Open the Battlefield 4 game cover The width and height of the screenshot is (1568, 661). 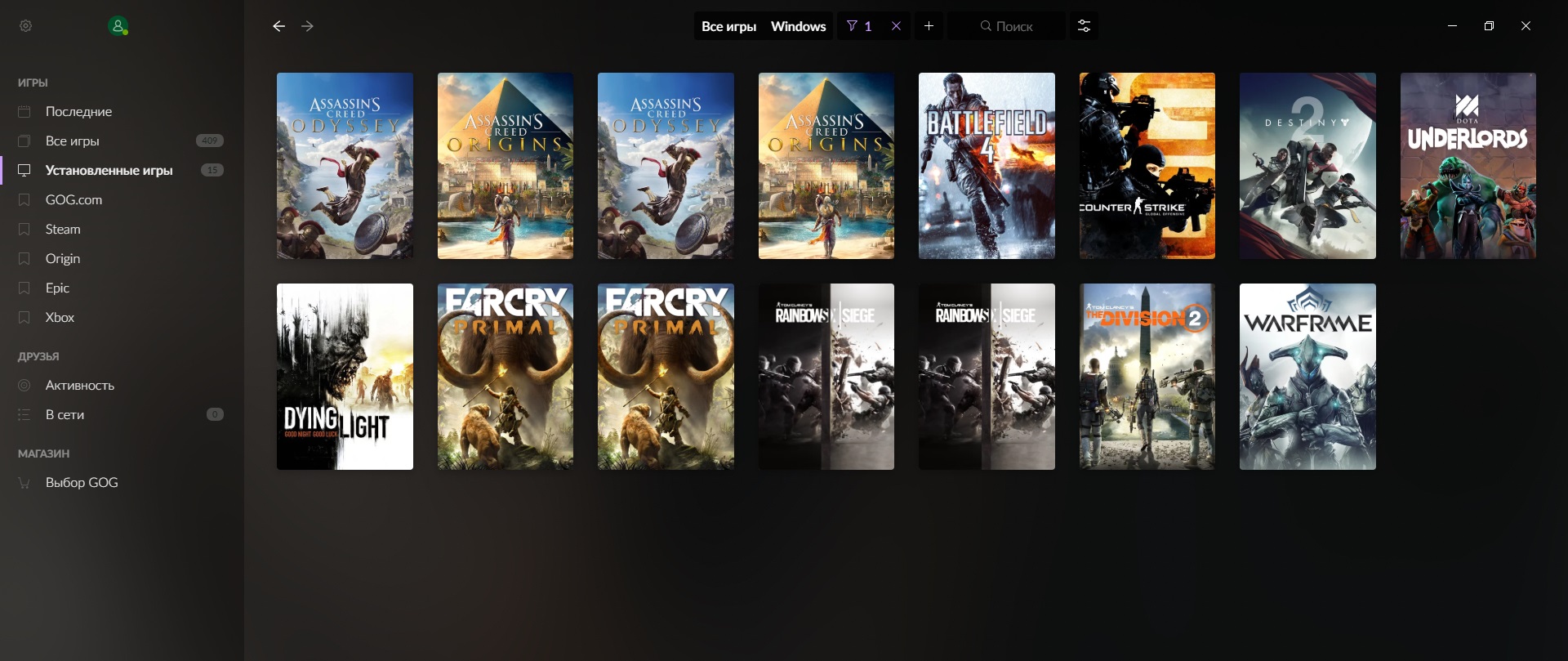tap(987, 166)
